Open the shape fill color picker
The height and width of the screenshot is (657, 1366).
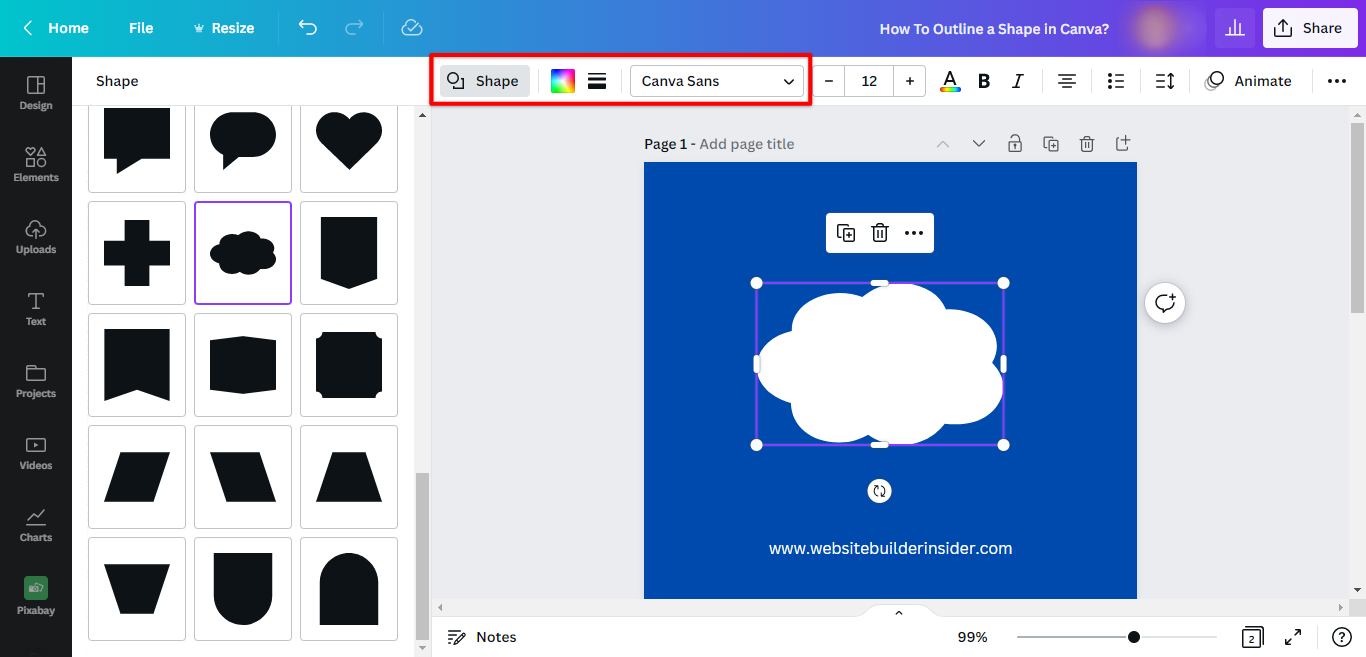[x=563, y=81]
